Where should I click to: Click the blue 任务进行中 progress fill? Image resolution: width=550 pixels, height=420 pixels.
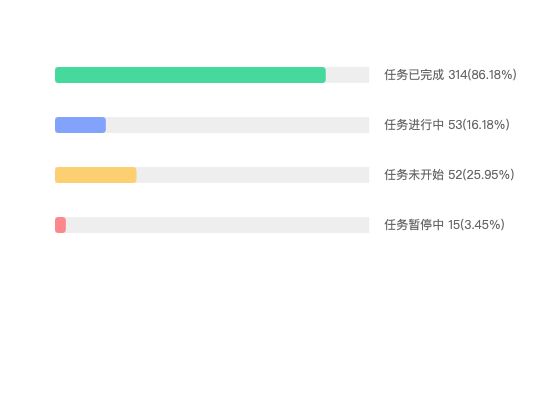click(80, 125)
